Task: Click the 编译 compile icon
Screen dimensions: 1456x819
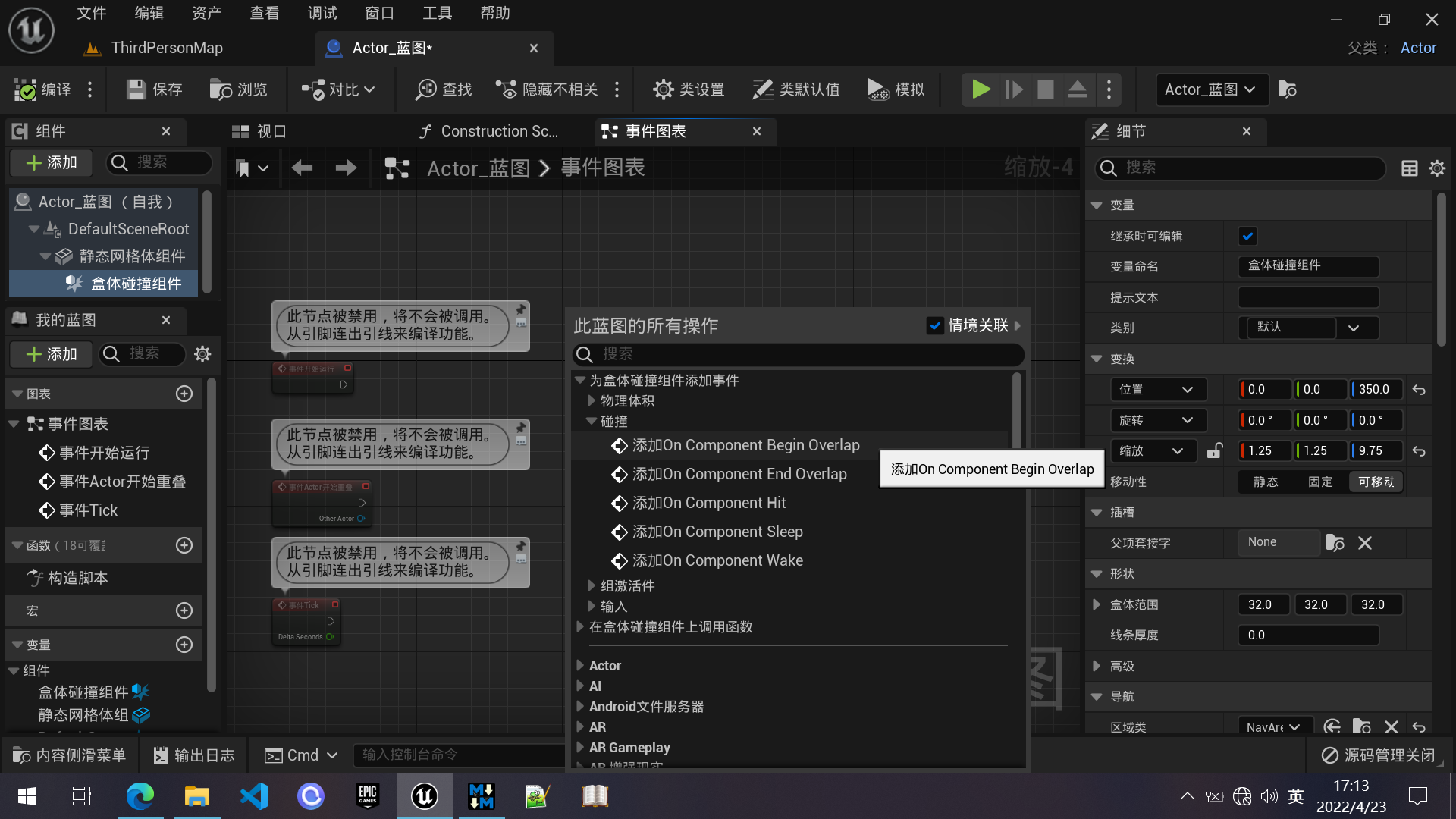Action: [x=25, y=89]
